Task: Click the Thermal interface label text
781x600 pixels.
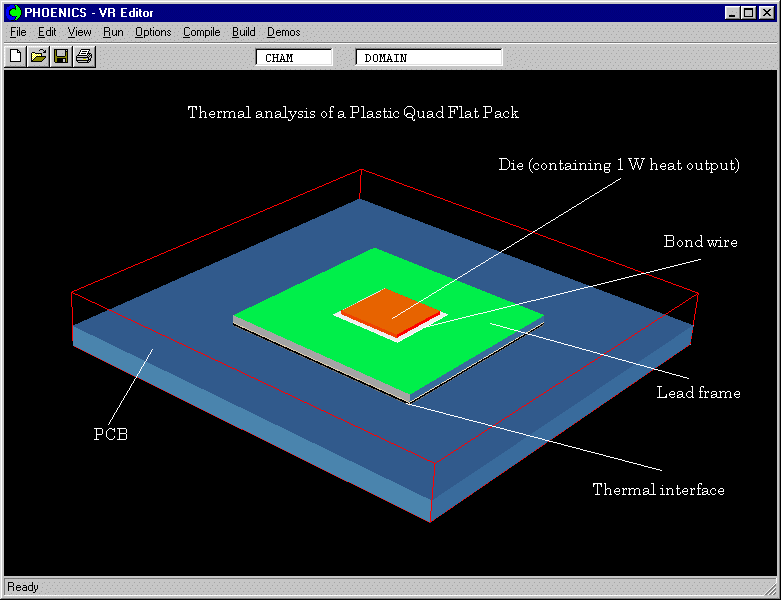Action: [658, 489]
